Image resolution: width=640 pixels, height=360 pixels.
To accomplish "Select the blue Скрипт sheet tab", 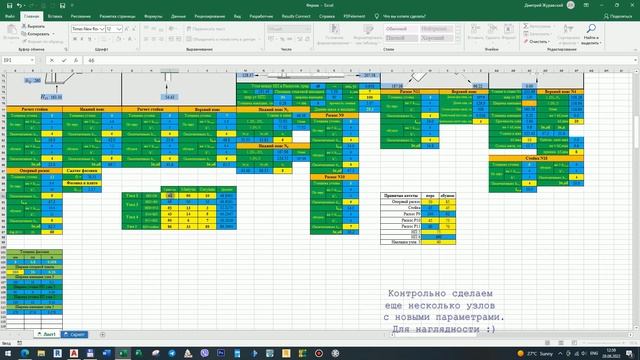I will [x=74, y=334].
